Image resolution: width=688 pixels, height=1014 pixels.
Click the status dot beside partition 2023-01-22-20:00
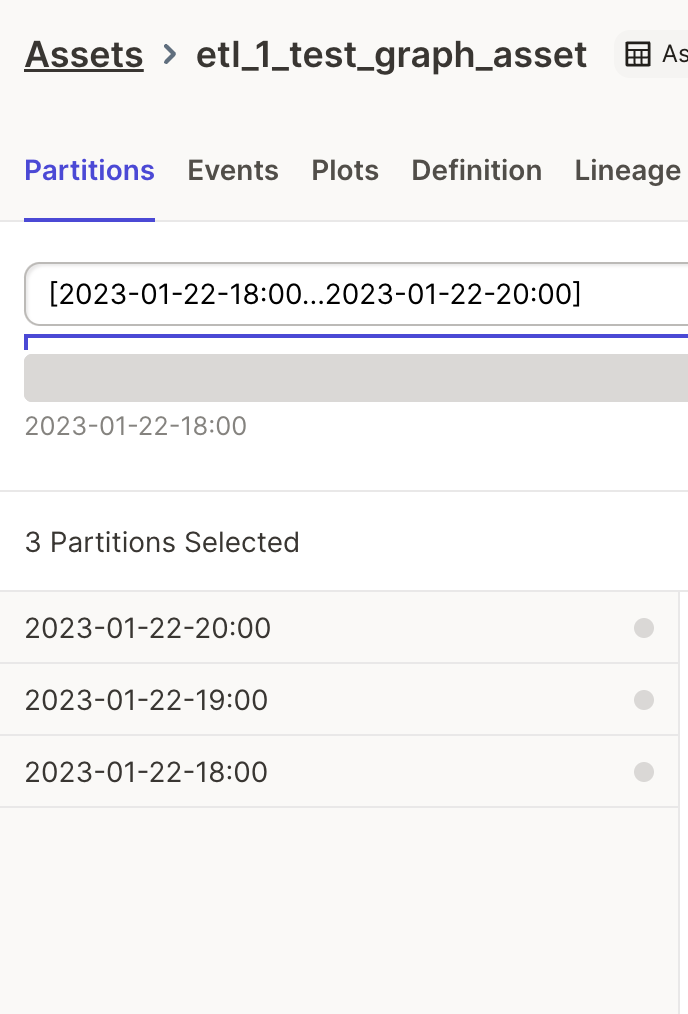pos(643,627)
